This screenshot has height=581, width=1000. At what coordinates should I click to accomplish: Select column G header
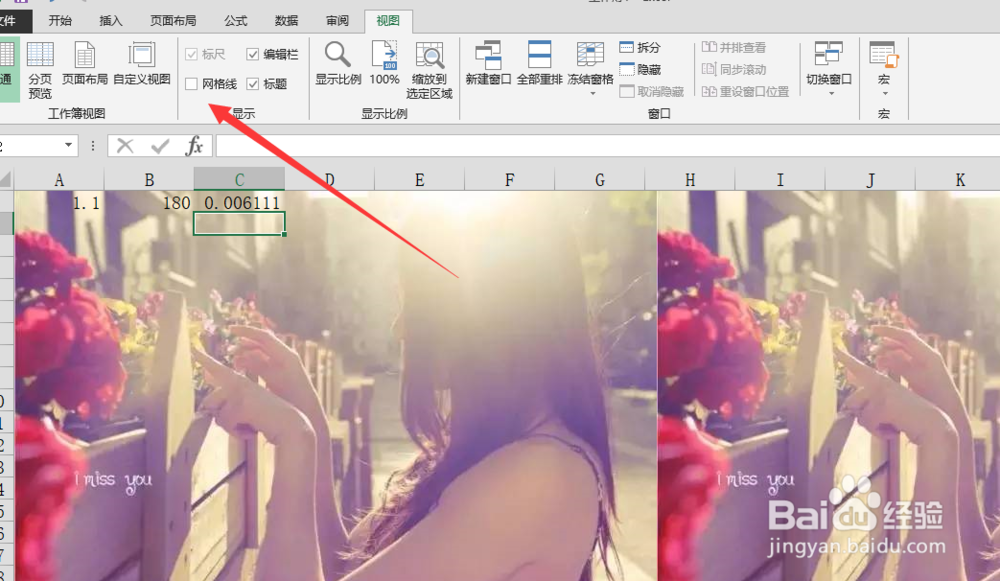tap(599, 180)
